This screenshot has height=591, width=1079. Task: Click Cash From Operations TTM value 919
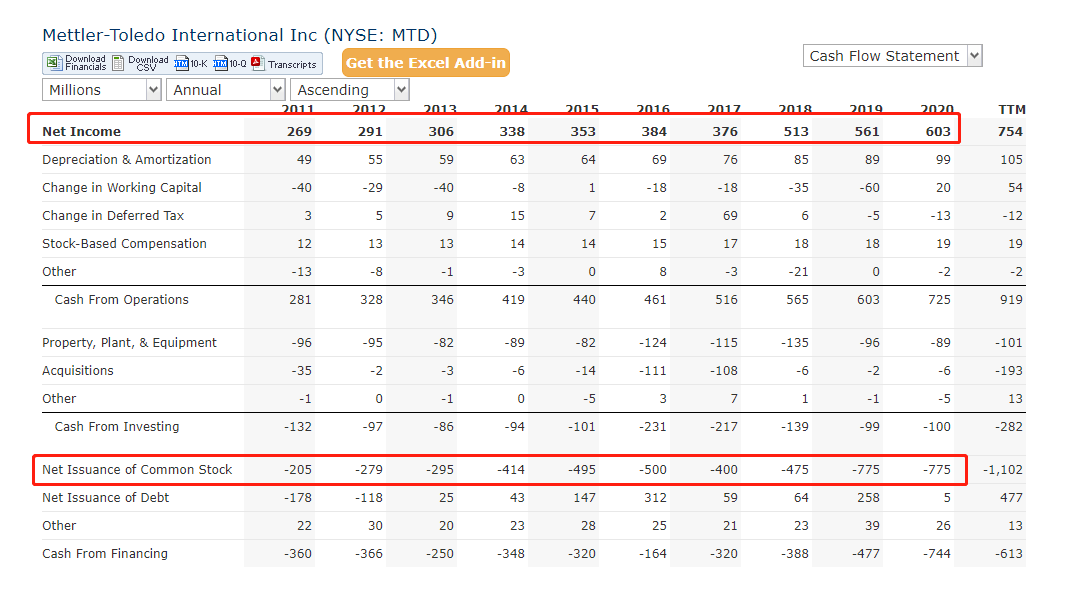1011,300
